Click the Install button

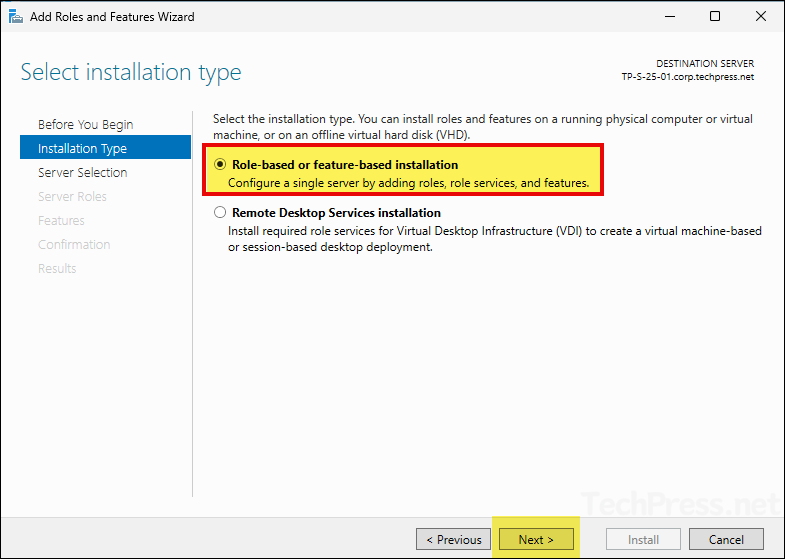(x=643, y=540)
